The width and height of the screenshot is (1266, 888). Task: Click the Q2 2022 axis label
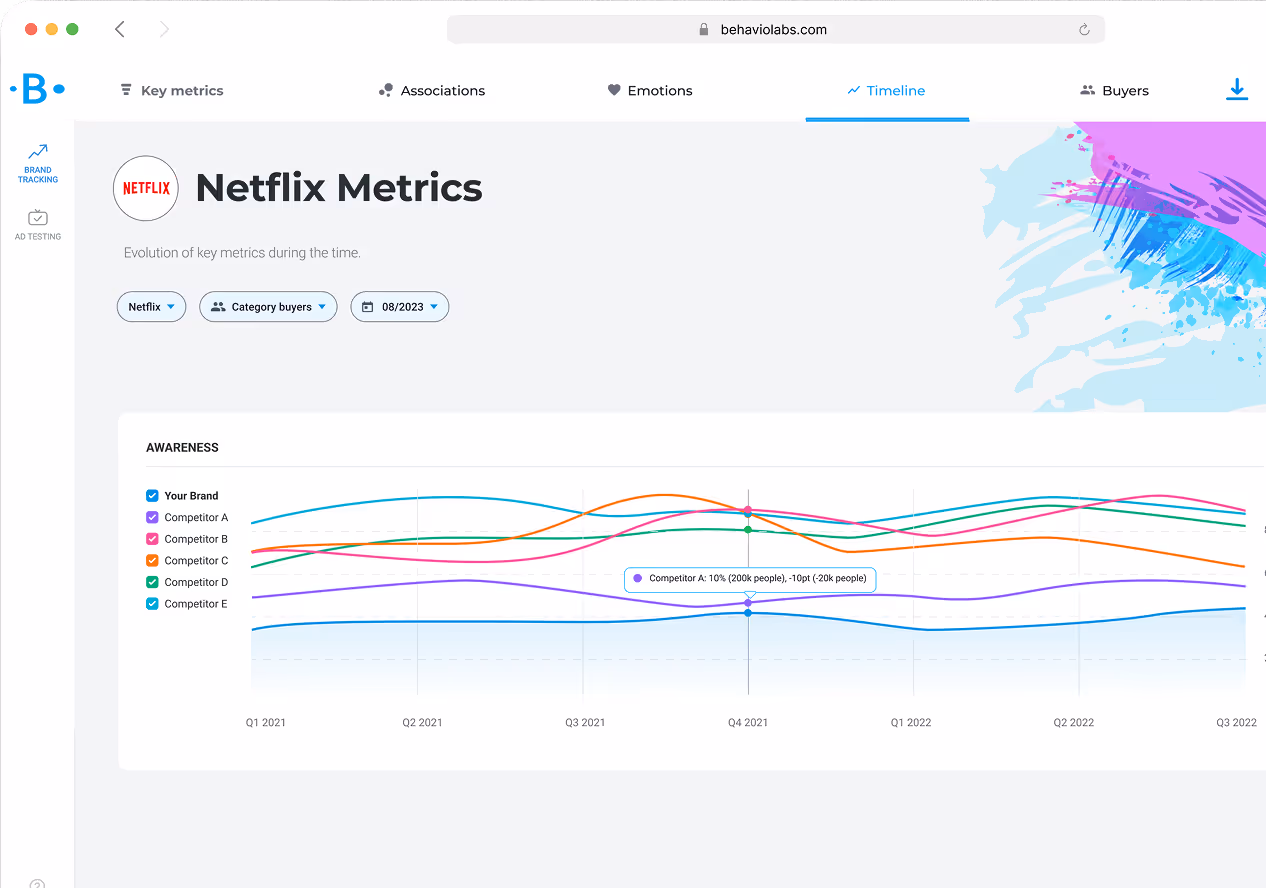coord(1074,722)
